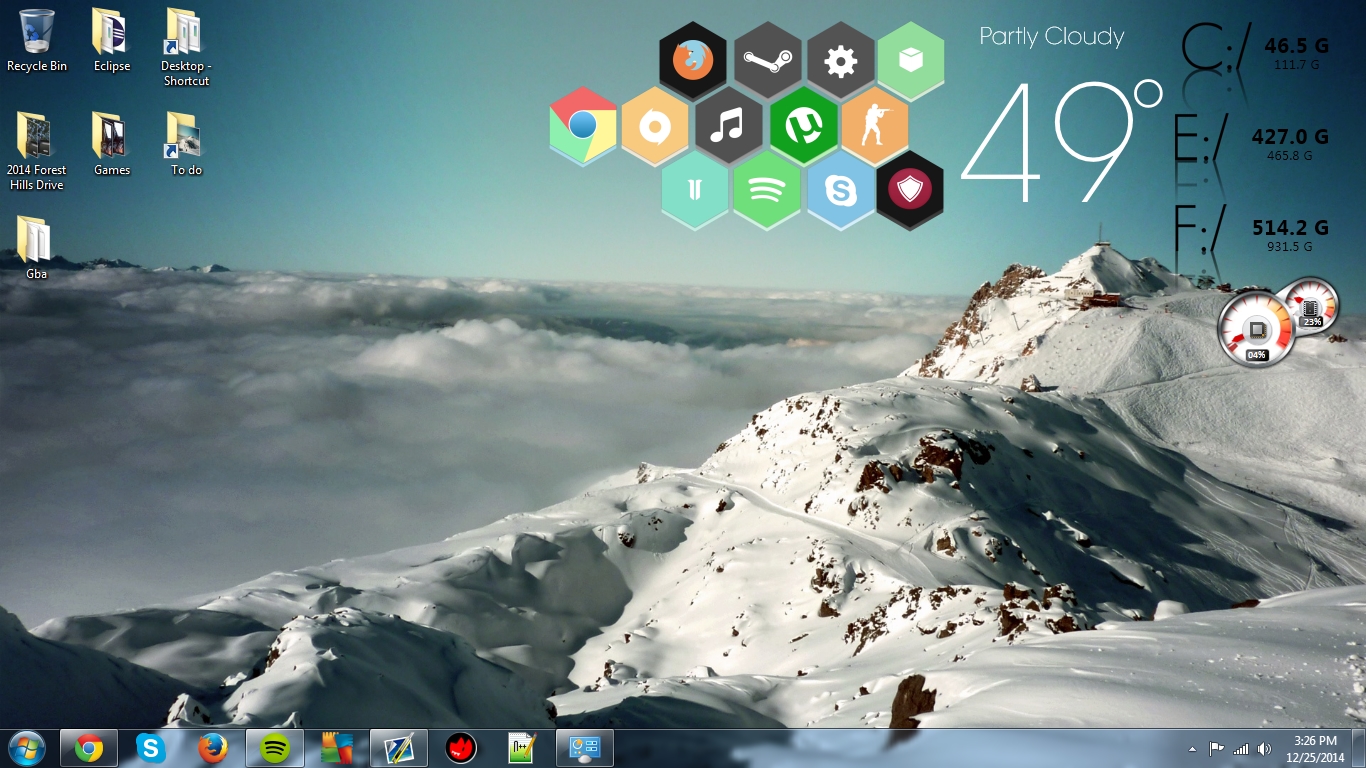
Task: Open Origin from the orange hexagon
Action: [x=655, y=126]
